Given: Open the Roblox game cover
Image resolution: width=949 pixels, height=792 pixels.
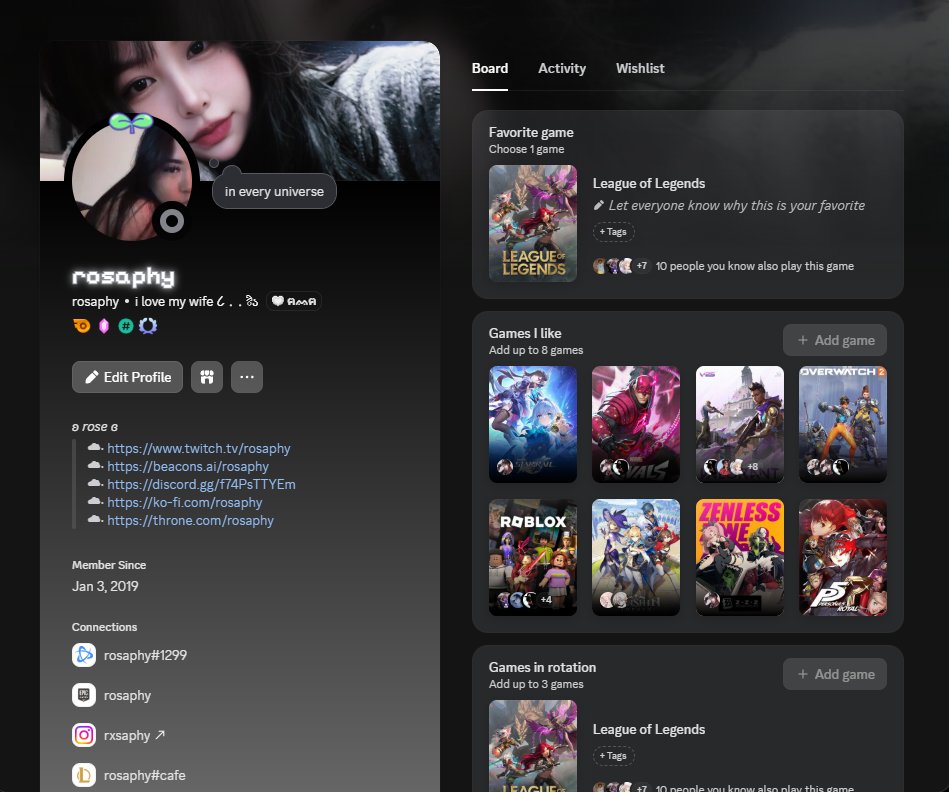Looking at the screenshot, I should (533, 557).
